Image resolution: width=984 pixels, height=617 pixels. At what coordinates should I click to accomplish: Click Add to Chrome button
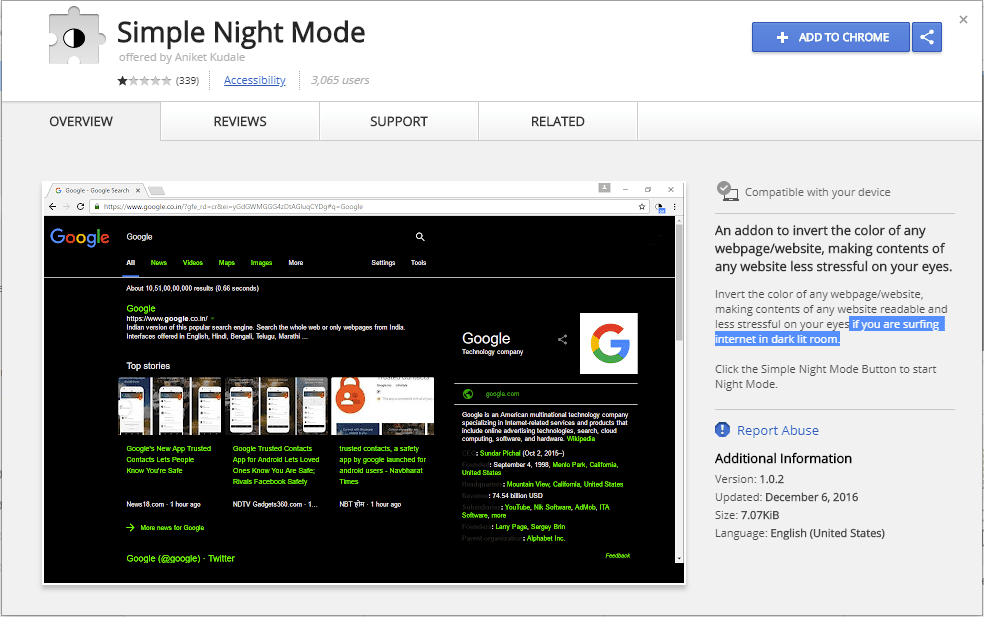(x=831, y=37)
